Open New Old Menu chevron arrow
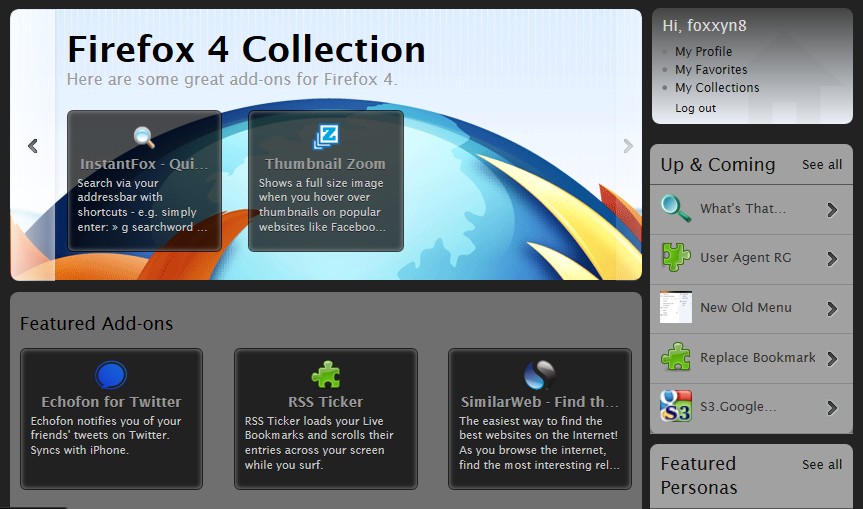Image resolution: width=863 pixels, height=509 pixels. [x=832, y=309]
